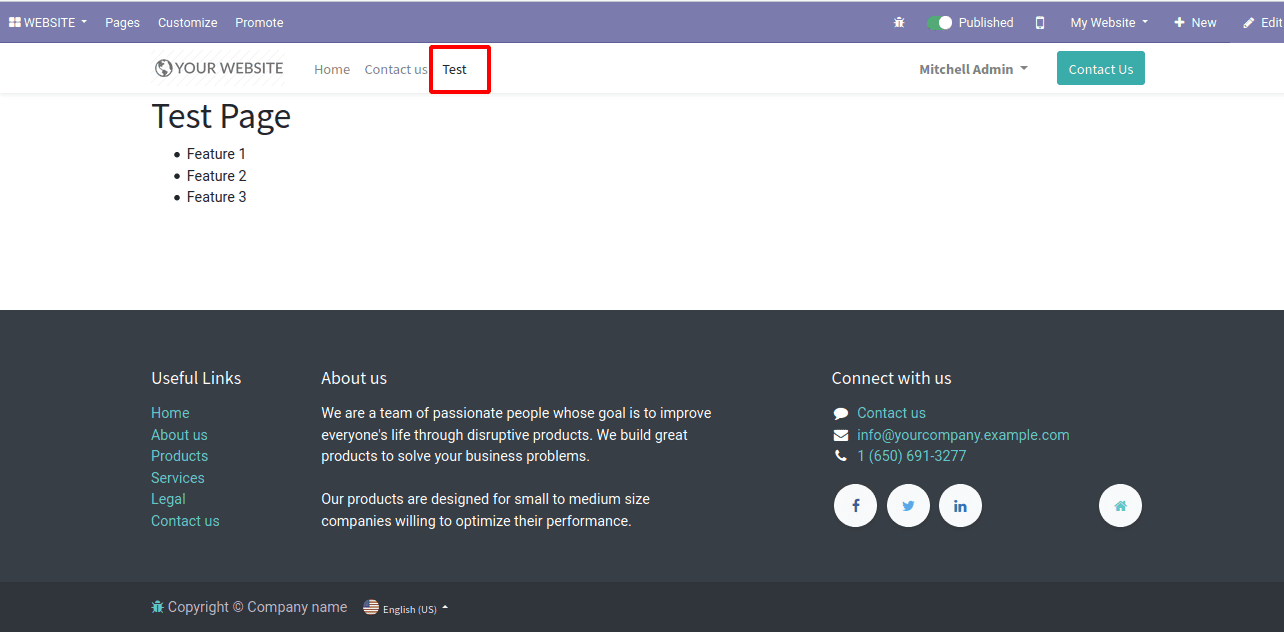Click the bug icon next to Copyright
Image resolution: width=1284 pixels, height=632 pixels.
tap(157, 607)
